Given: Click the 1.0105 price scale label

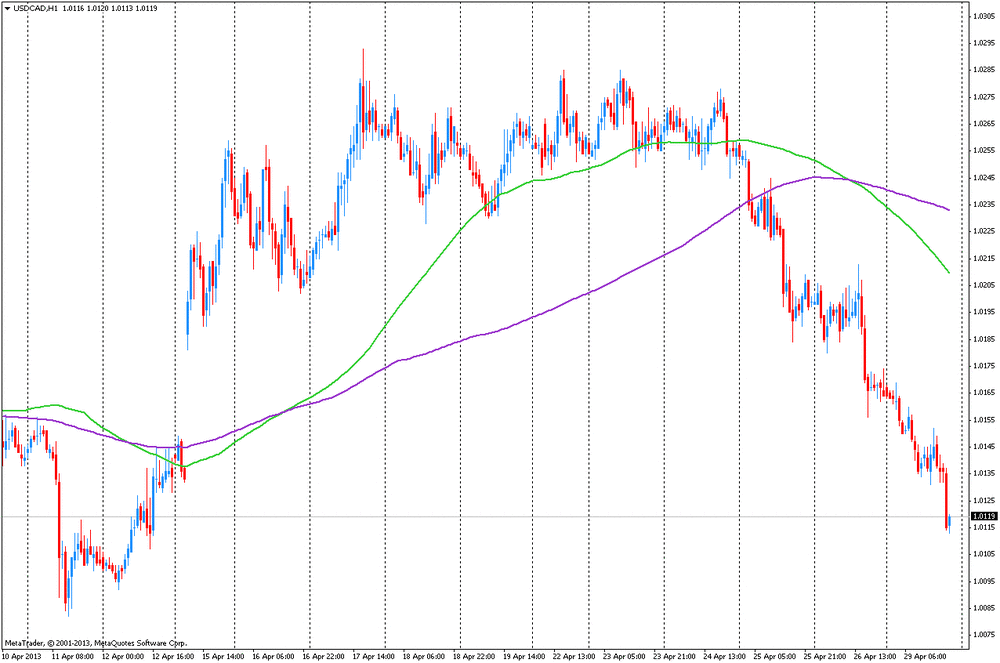Looking at the screenshot, I should click(985, 554).
